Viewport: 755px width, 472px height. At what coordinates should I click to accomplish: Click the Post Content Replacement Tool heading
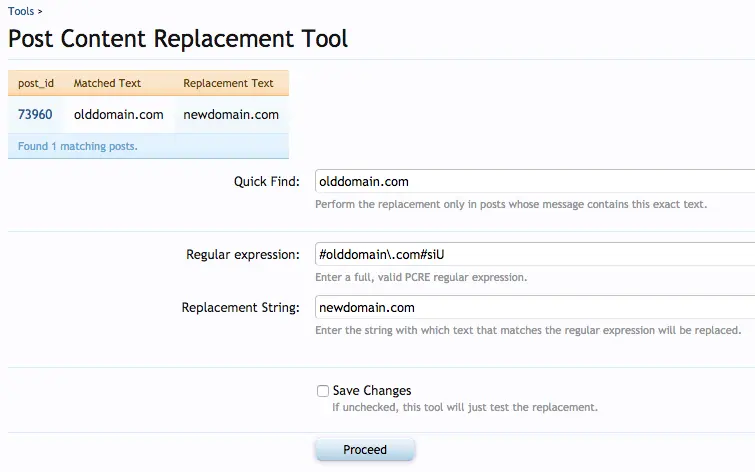[178, 39]
